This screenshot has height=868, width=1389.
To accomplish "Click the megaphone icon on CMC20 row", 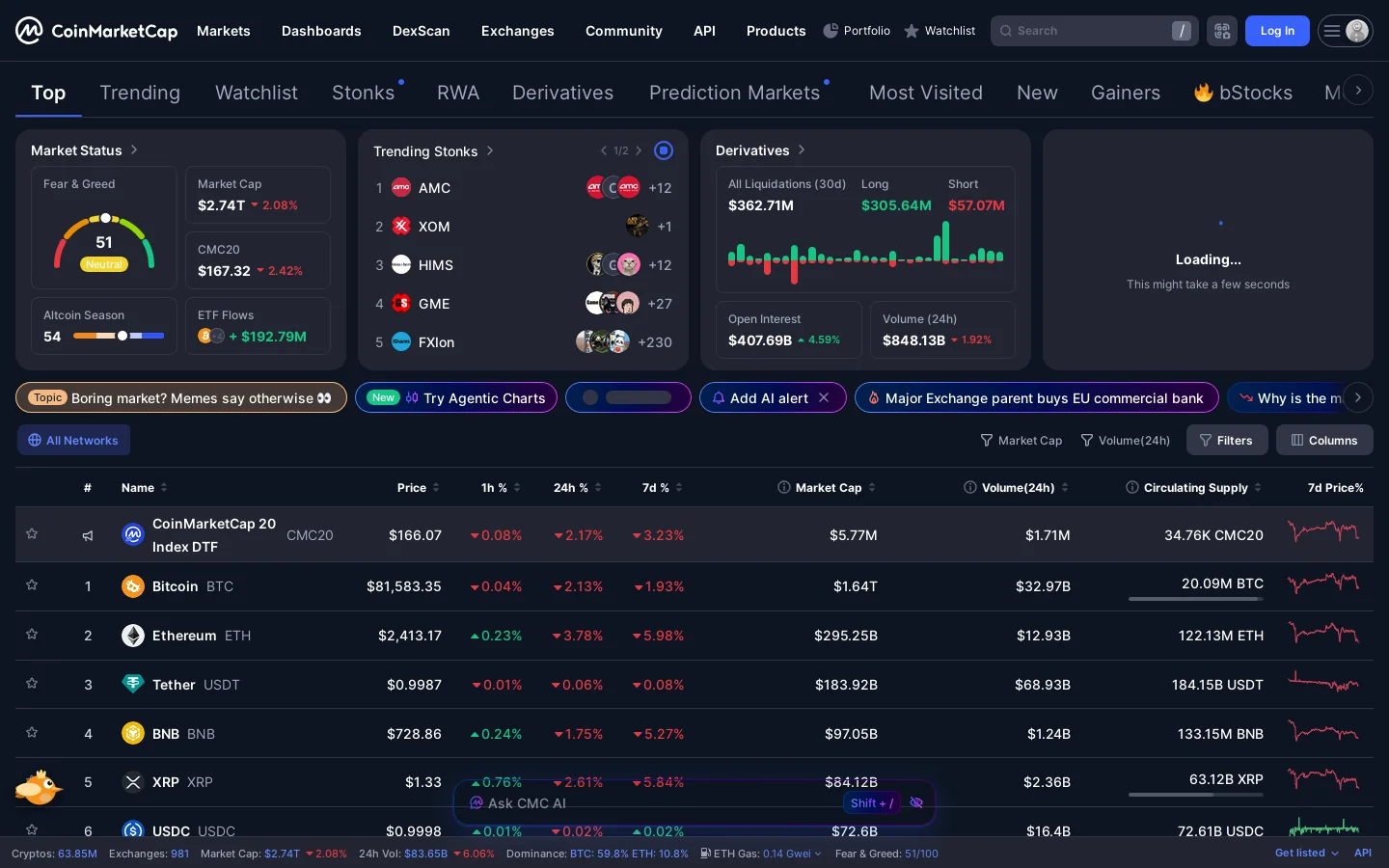I will point(88,535).
